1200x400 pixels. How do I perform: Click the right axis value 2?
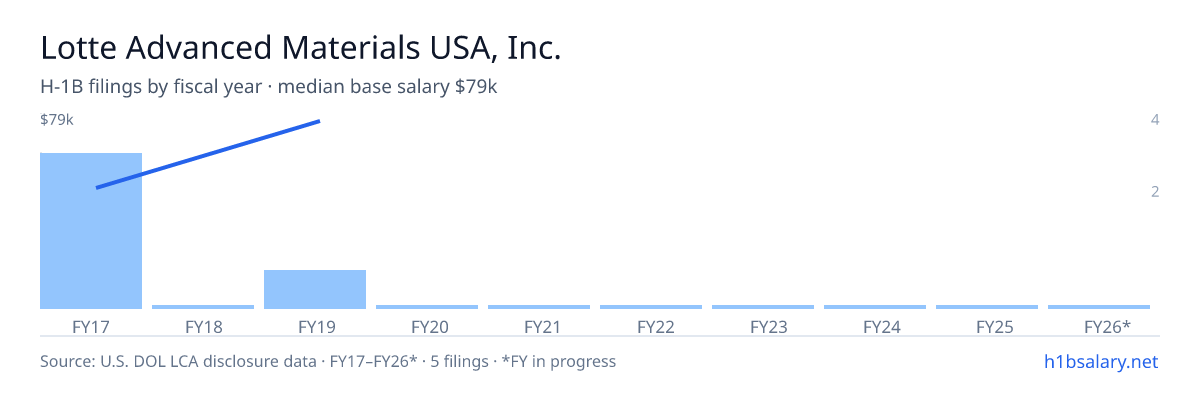point(1155,191)
